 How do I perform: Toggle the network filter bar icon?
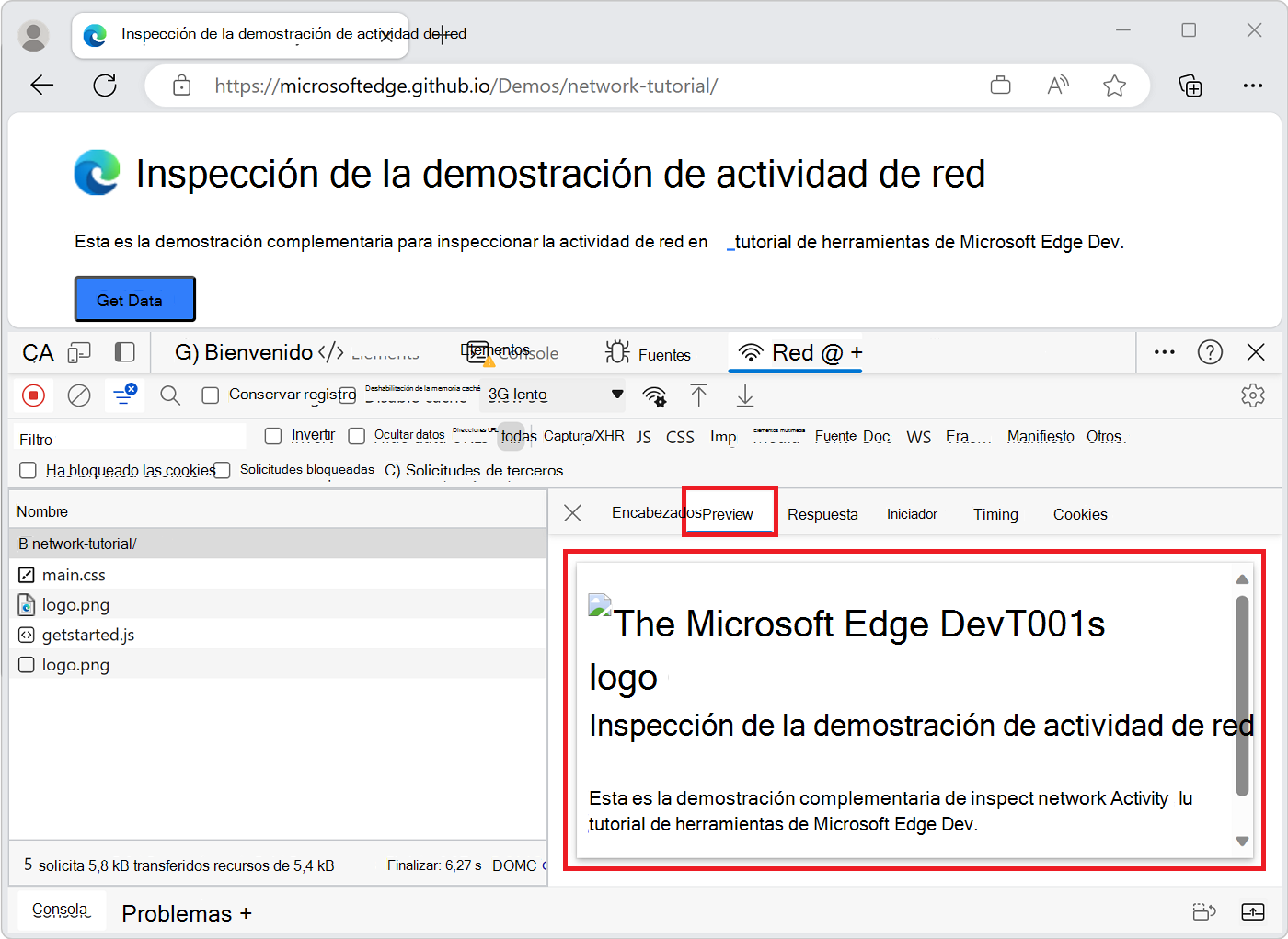pyautogui.click(x=124, y=395)
